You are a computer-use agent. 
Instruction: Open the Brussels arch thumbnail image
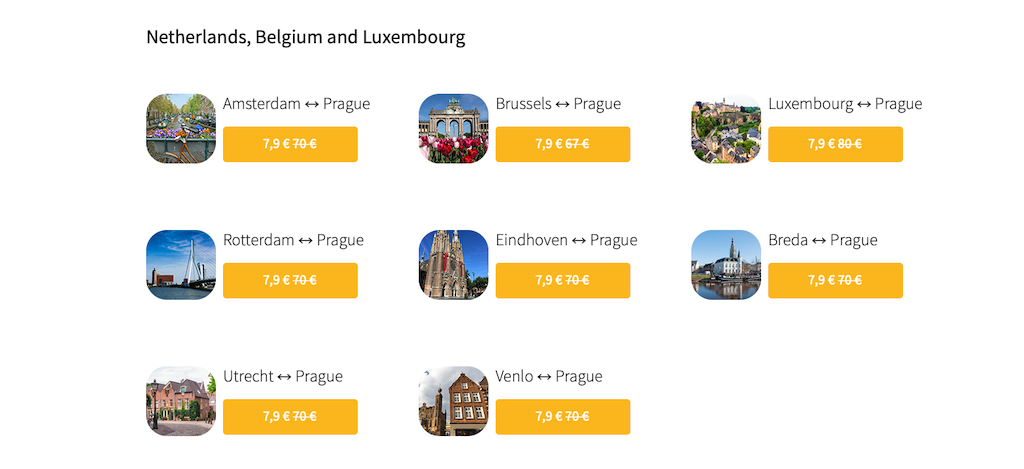click(453, 129)
